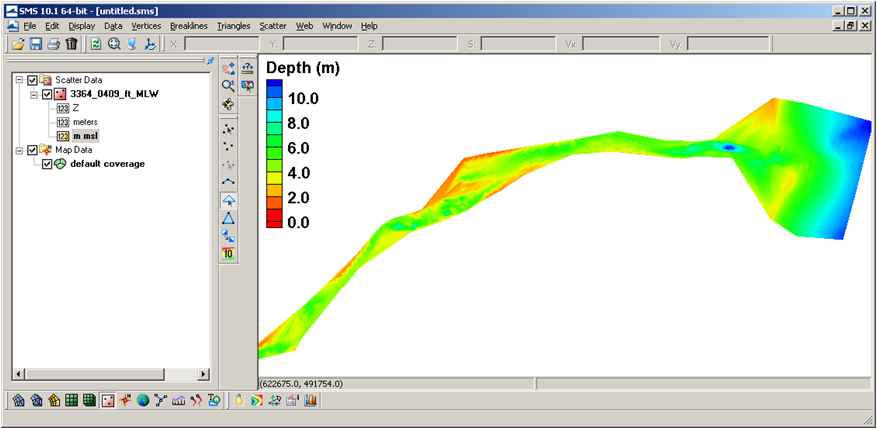Open the Edit menu
Viewport: 877px width, 429px height.
click(x=52, y=26)
